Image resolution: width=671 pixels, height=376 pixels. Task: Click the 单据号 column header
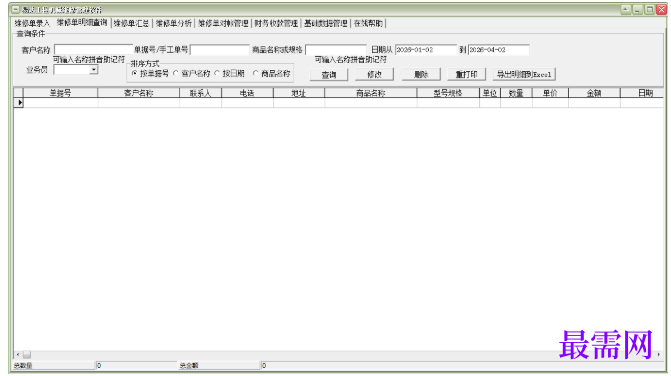[60, 93]
